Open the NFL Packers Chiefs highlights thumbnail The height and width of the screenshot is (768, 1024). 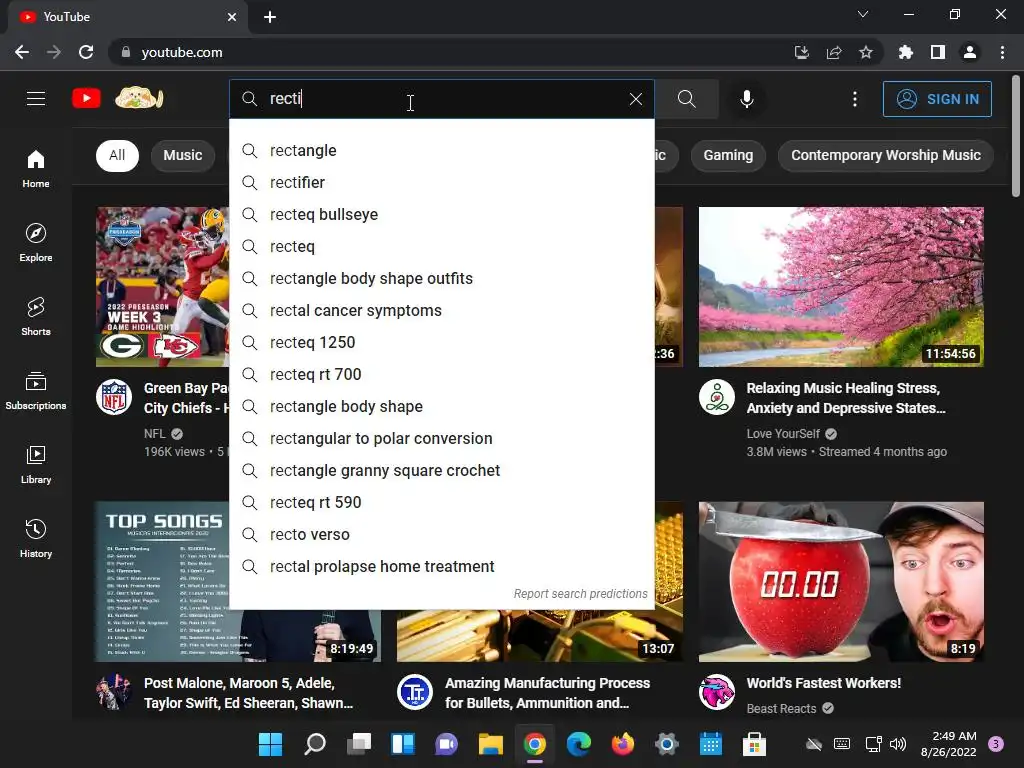tap(163, 287)
